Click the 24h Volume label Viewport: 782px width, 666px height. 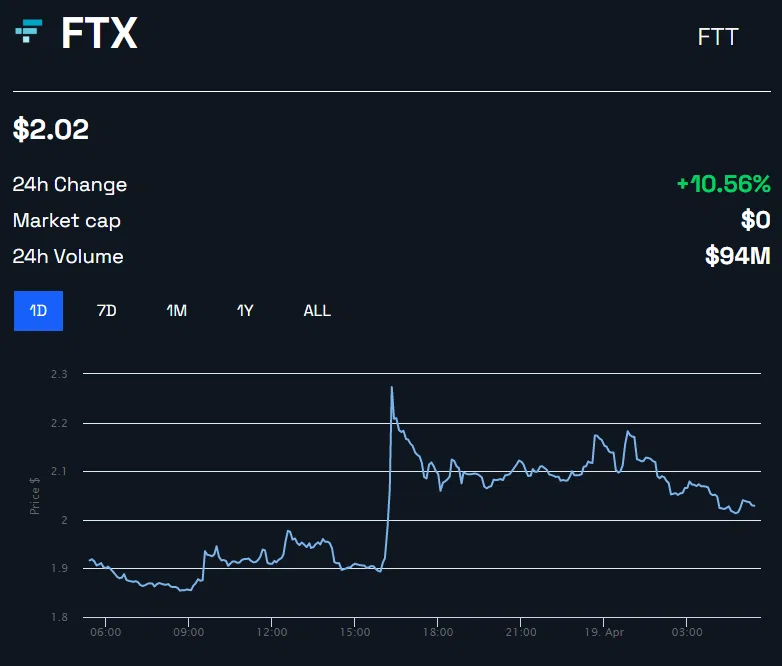(68, 256)
